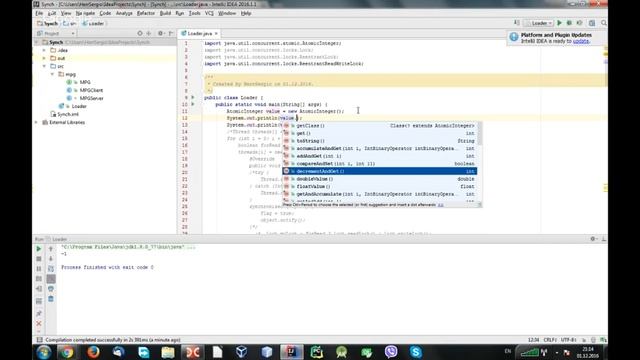This screenshot has width=640, height=360.
Task: Pin the Loader Run tab
Action: click(39, 313)
